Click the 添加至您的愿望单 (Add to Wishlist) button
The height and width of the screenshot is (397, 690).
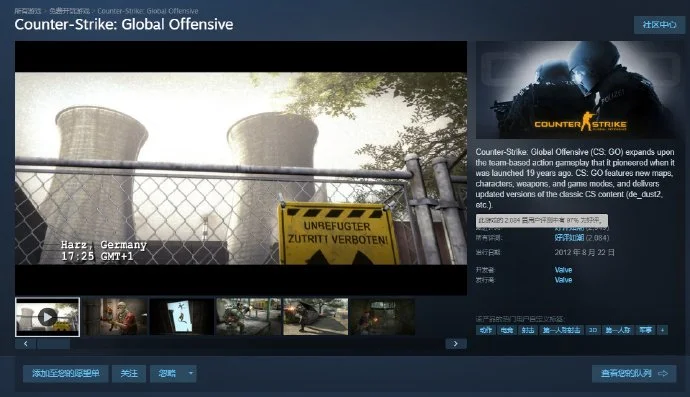point(66,374)
